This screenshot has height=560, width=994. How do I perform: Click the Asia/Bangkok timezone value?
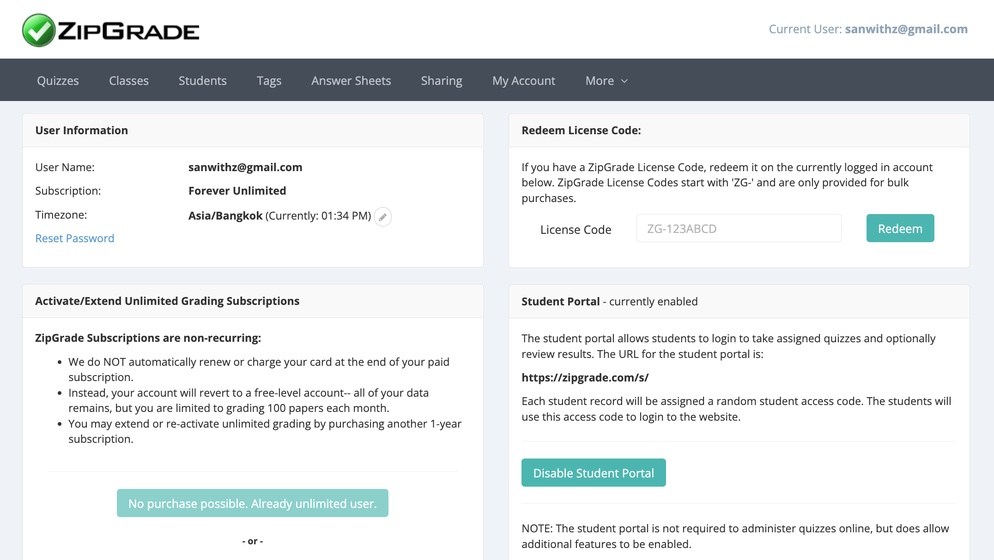pos(225,216)
